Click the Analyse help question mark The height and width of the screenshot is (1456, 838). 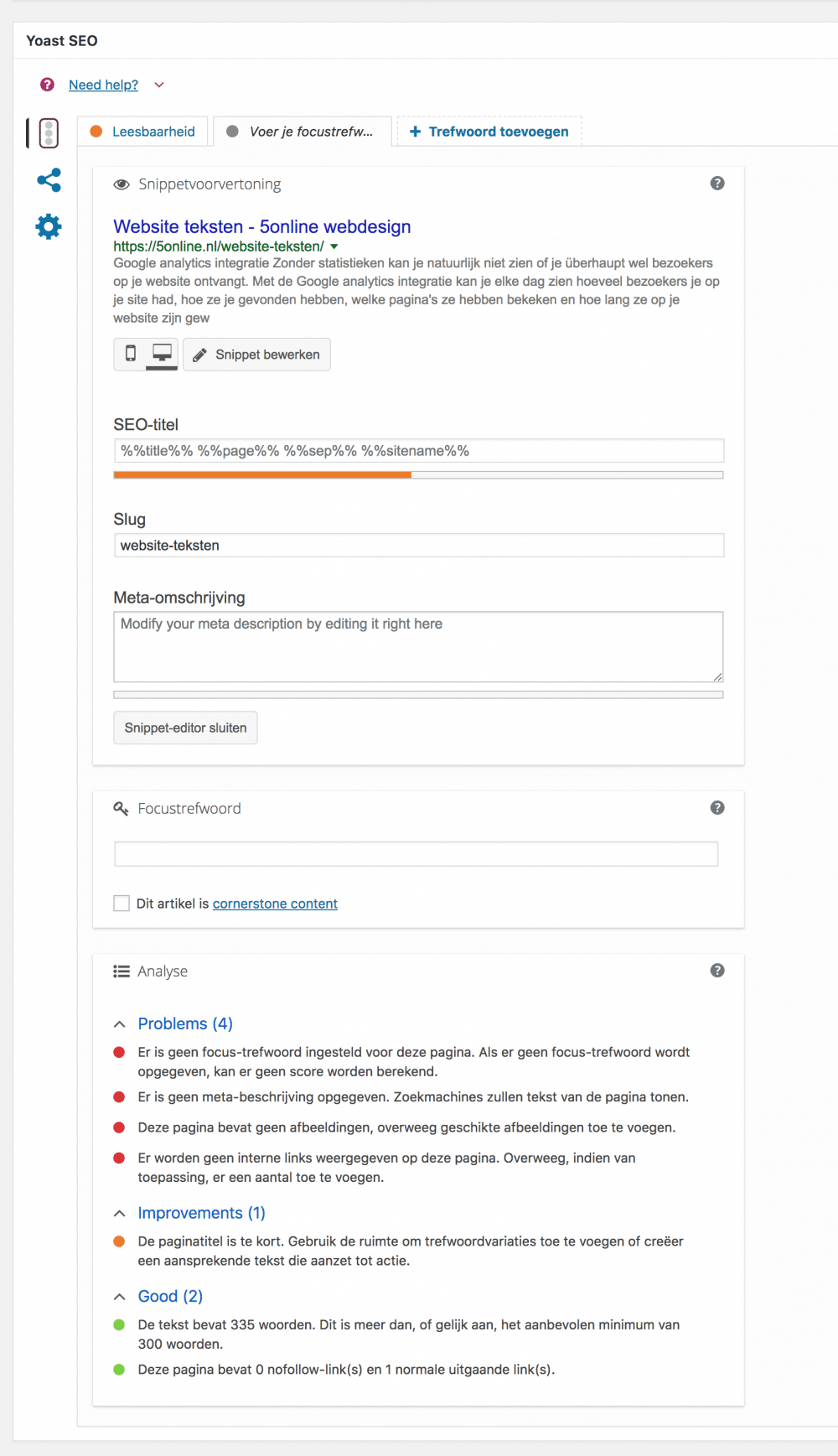(717, 971)
